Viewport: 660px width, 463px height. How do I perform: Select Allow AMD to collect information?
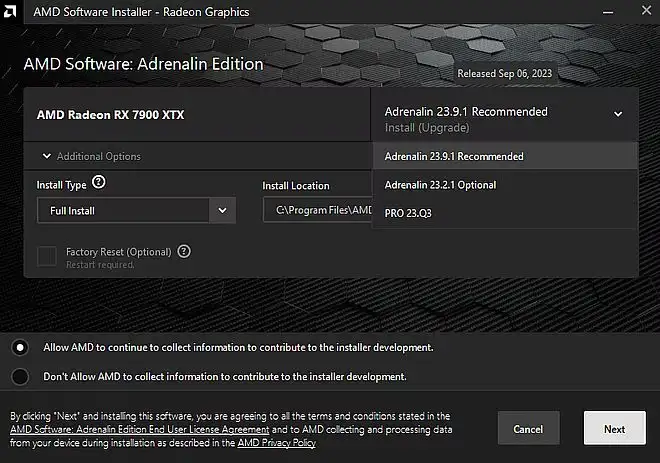(20, 347)
